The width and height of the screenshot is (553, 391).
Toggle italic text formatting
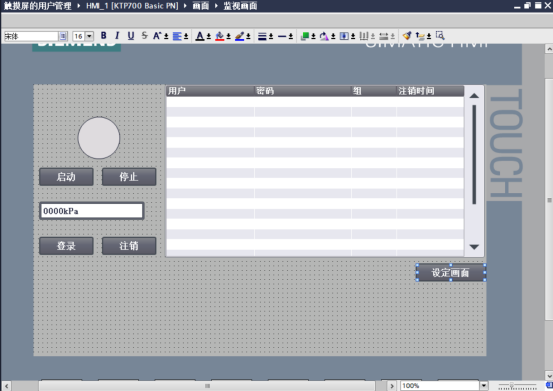117,36
